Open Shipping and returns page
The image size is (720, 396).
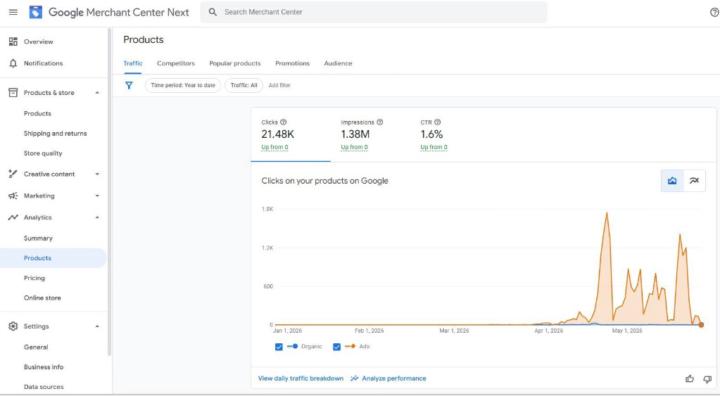click(x=55, y=134)
